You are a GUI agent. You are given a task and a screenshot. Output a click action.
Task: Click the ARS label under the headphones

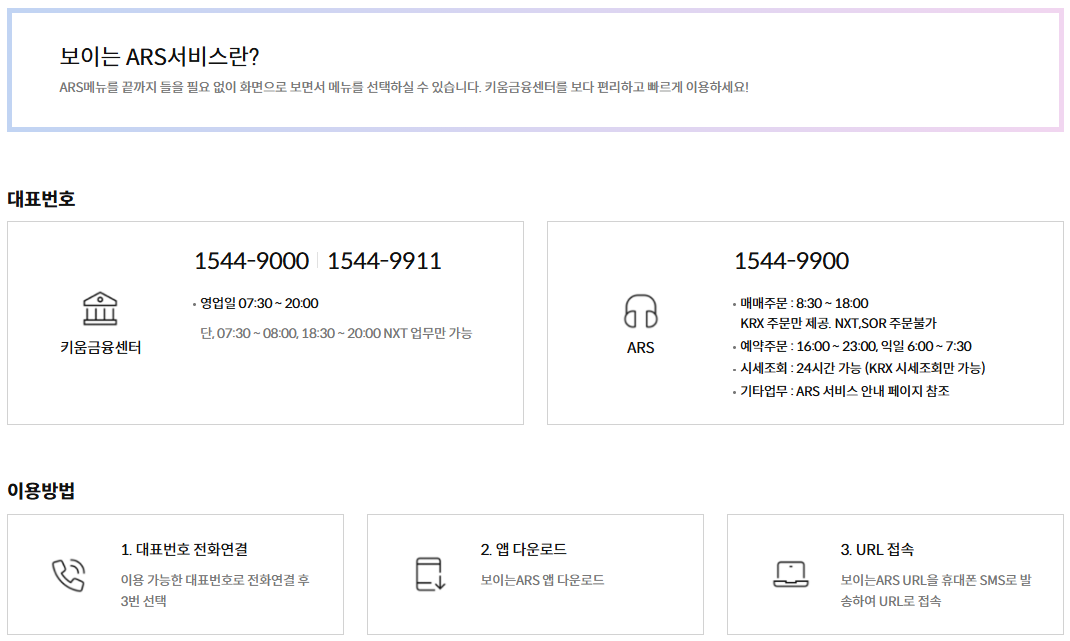coord(640,347)
